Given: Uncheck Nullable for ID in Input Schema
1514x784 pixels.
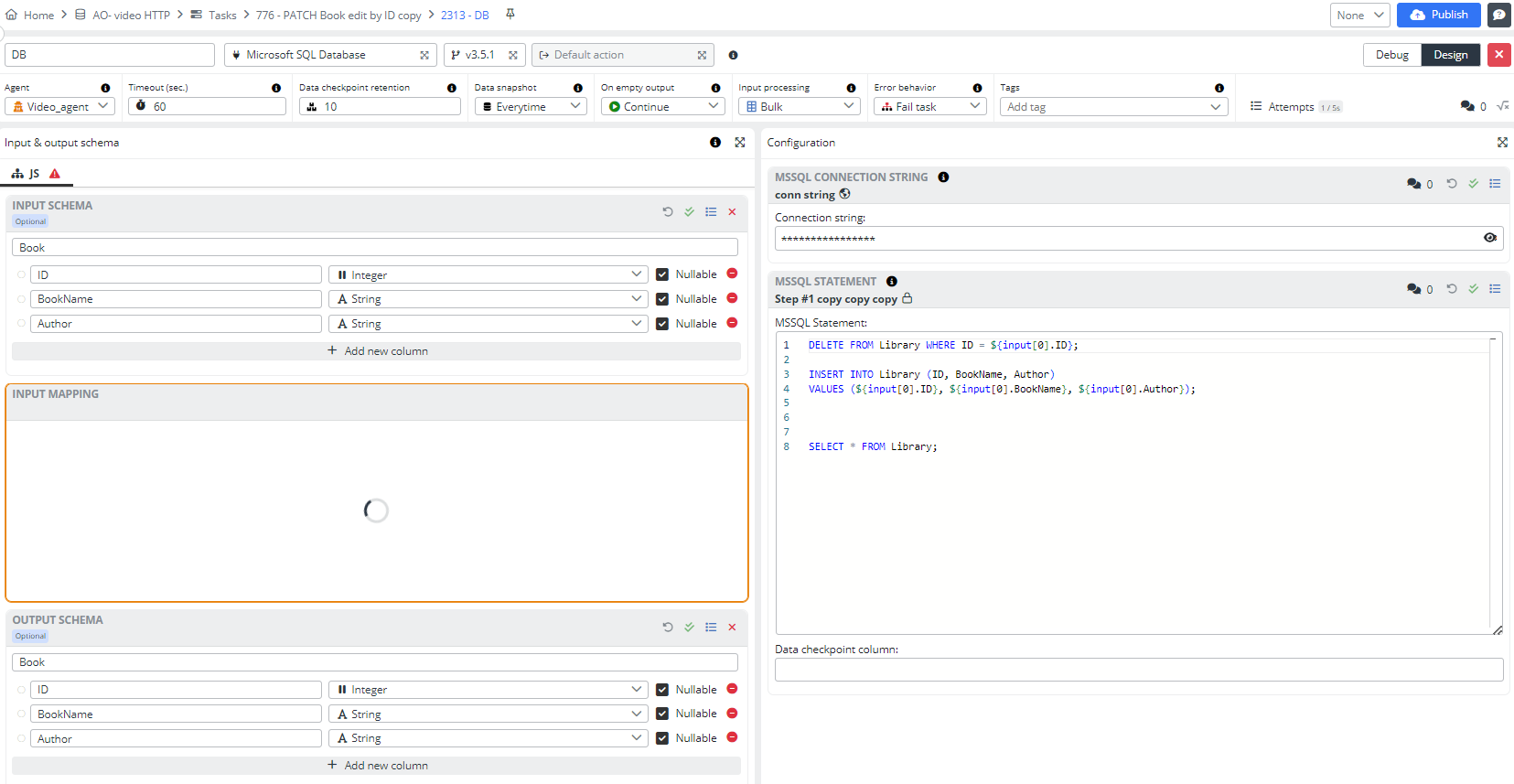Looking at the screenshot, I should [662, 274].
